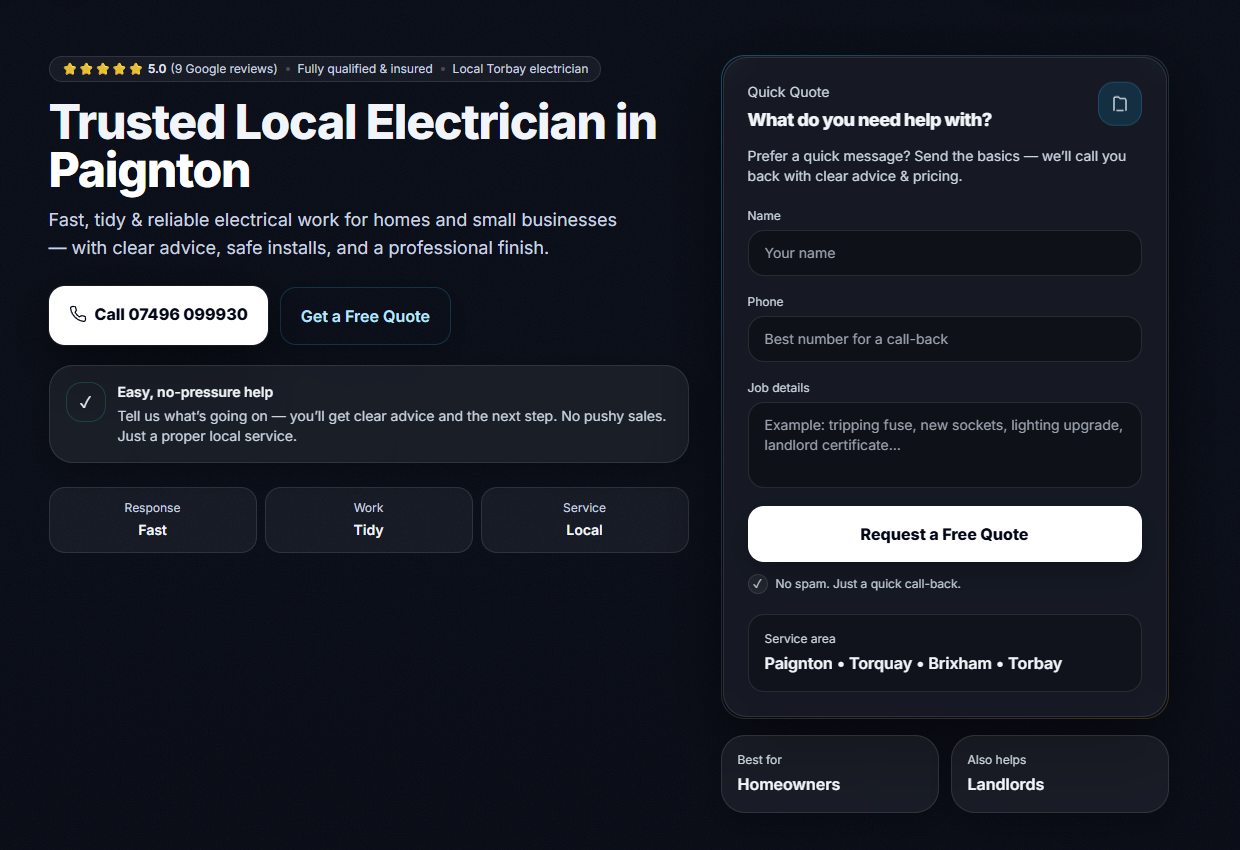Screen dimensions: 1240x850
Task: Click the Phone call-back number field
Action: coord(944,339)
